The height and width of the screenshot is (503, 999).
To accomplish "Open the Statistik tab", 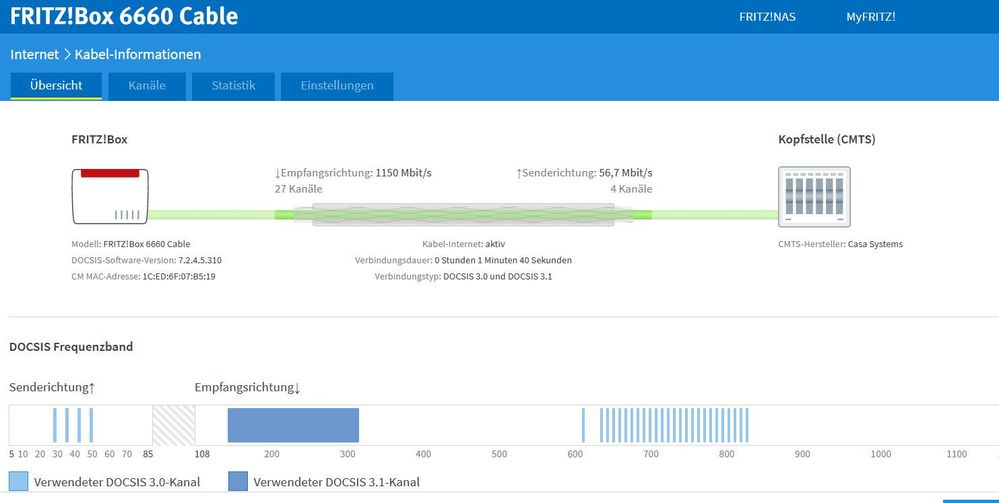I will 233,86.
